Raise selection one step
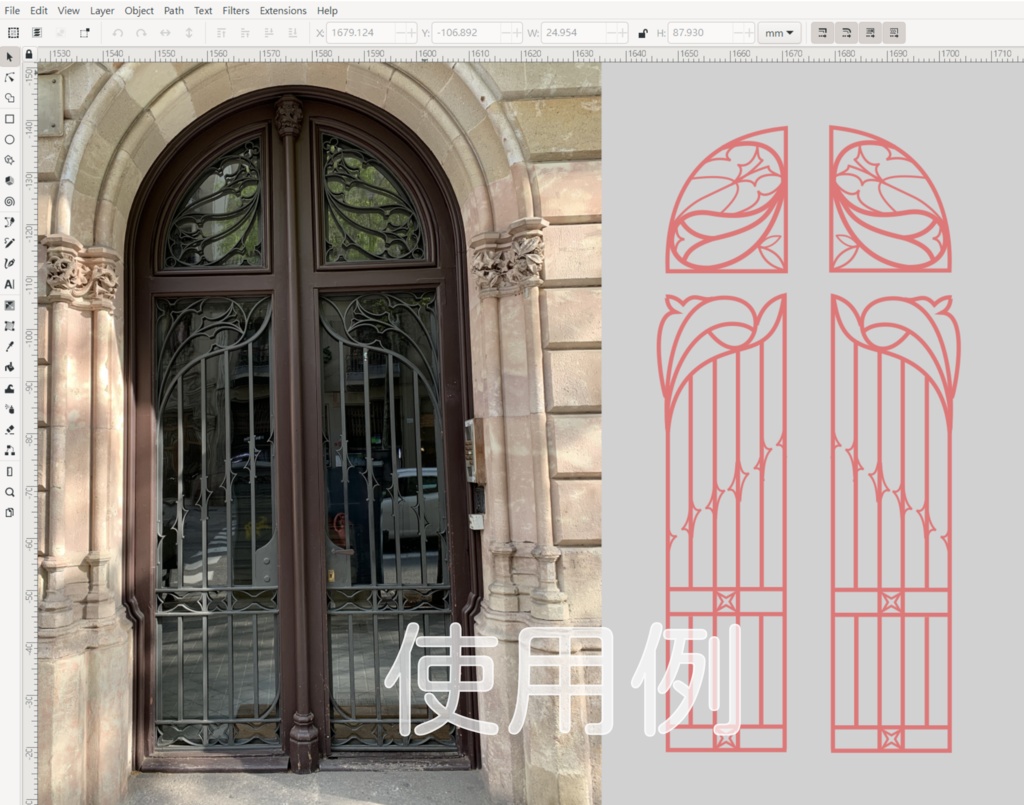1024x805 pixels. point(245,33)
